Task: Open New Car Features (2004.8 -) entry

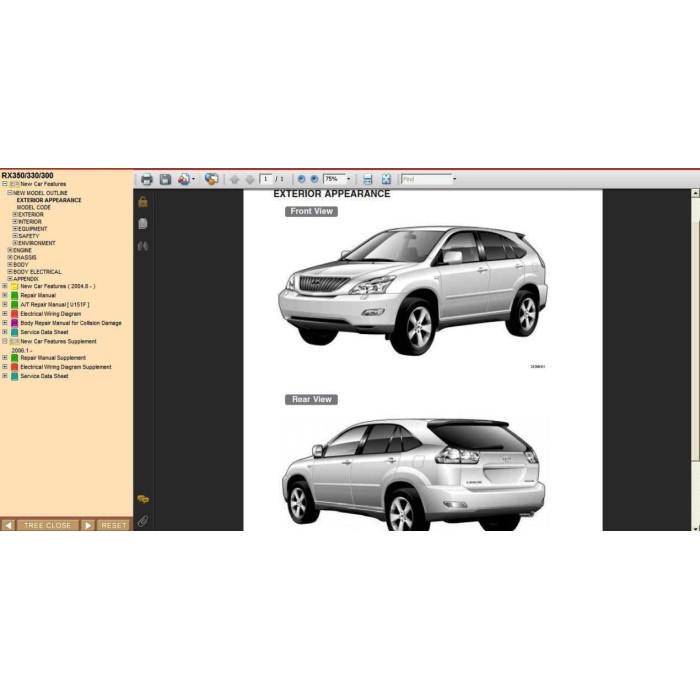Action: pos(58,286)
